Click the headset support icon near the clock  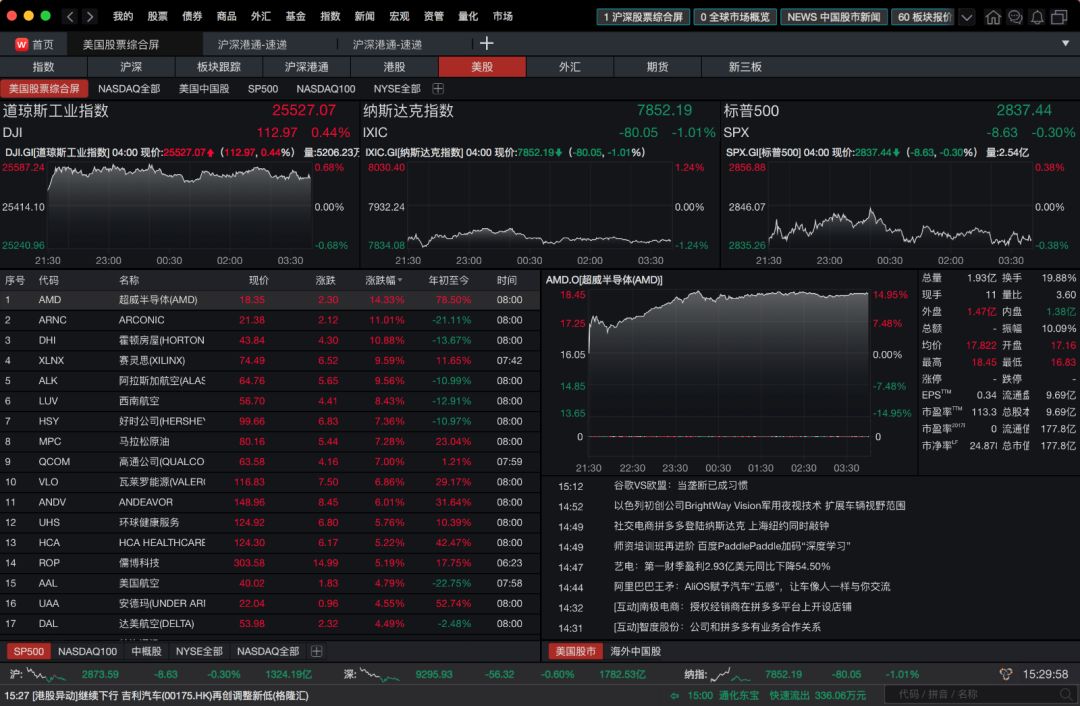(1007, 673)
